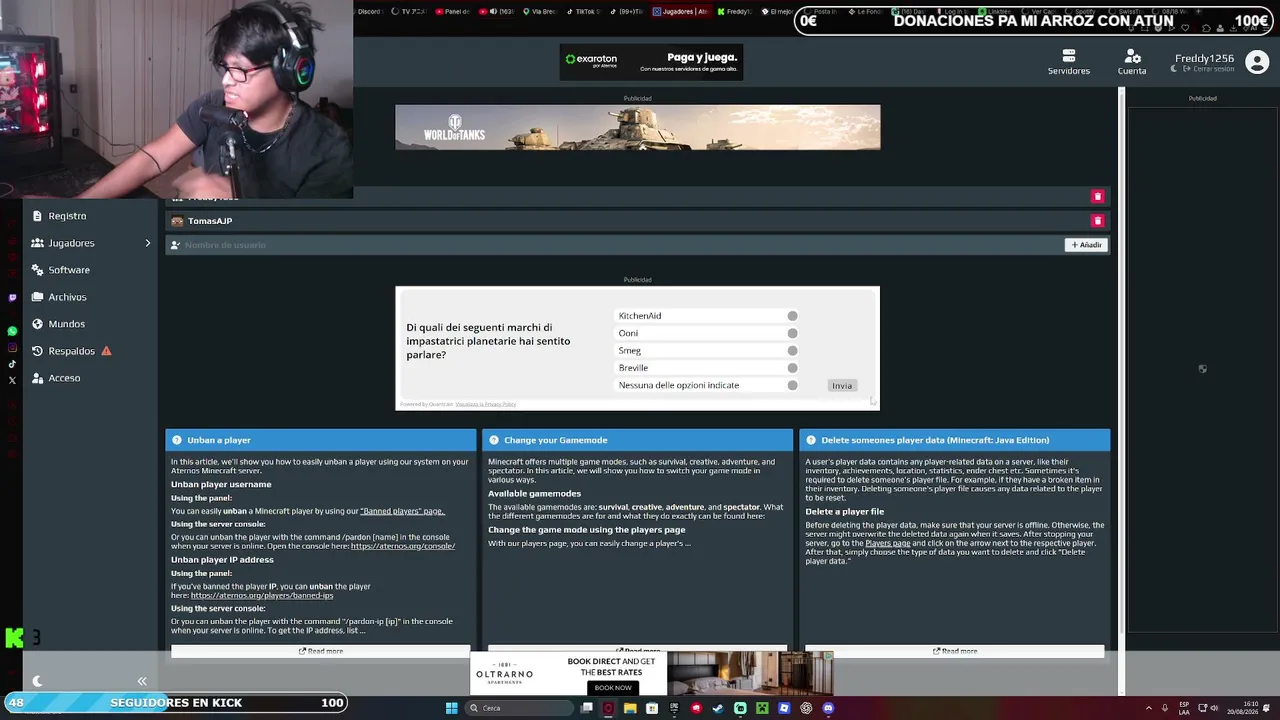Image resolution: width=1280 pixels, height=720 pixels.
Task: Collapse the sidebar with double-chevron icon
Action: (142, 681)
